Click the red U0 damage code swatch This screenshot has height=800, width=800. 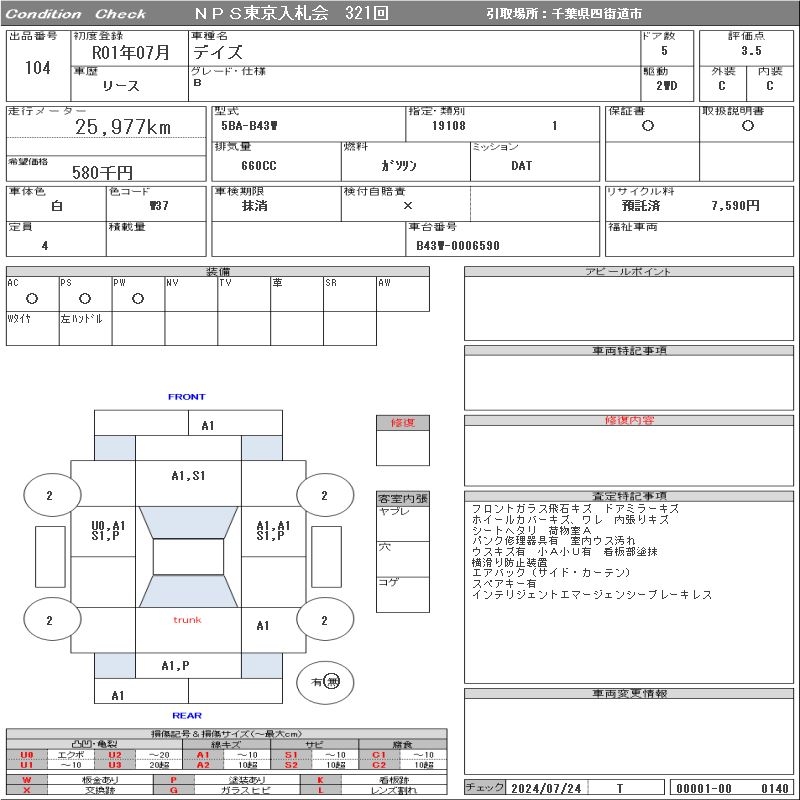[x=27, y=755]
